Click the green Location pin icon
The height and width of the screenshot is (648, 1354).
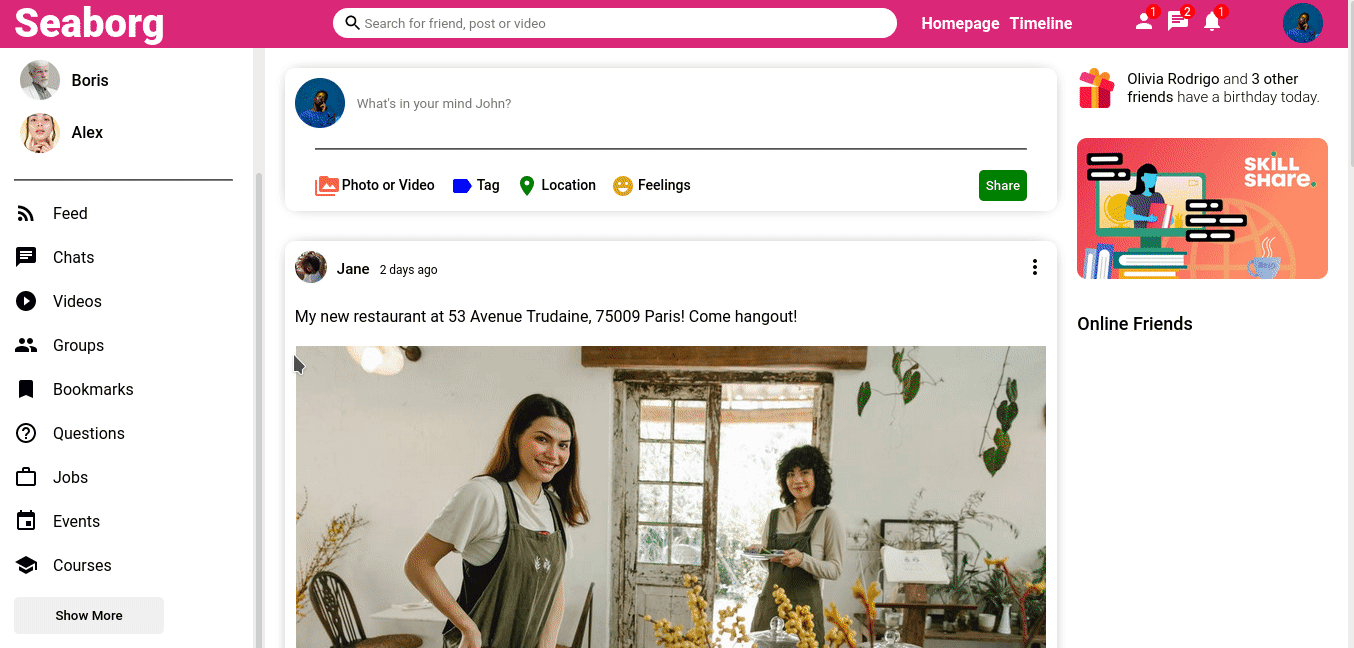(527, 186)
